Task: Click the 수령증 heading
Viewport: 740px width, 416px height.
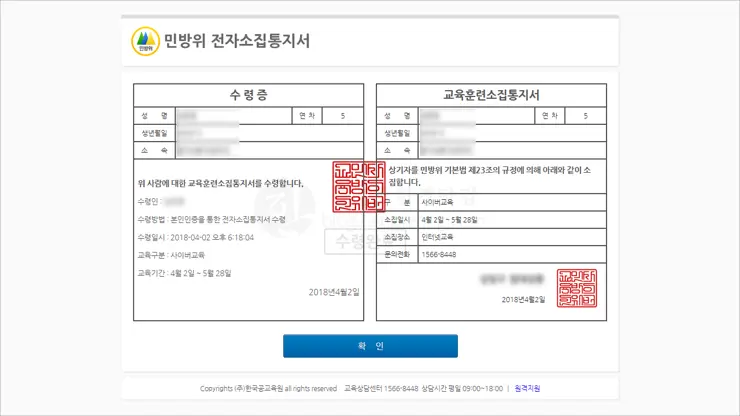Action: pos(249,95)
